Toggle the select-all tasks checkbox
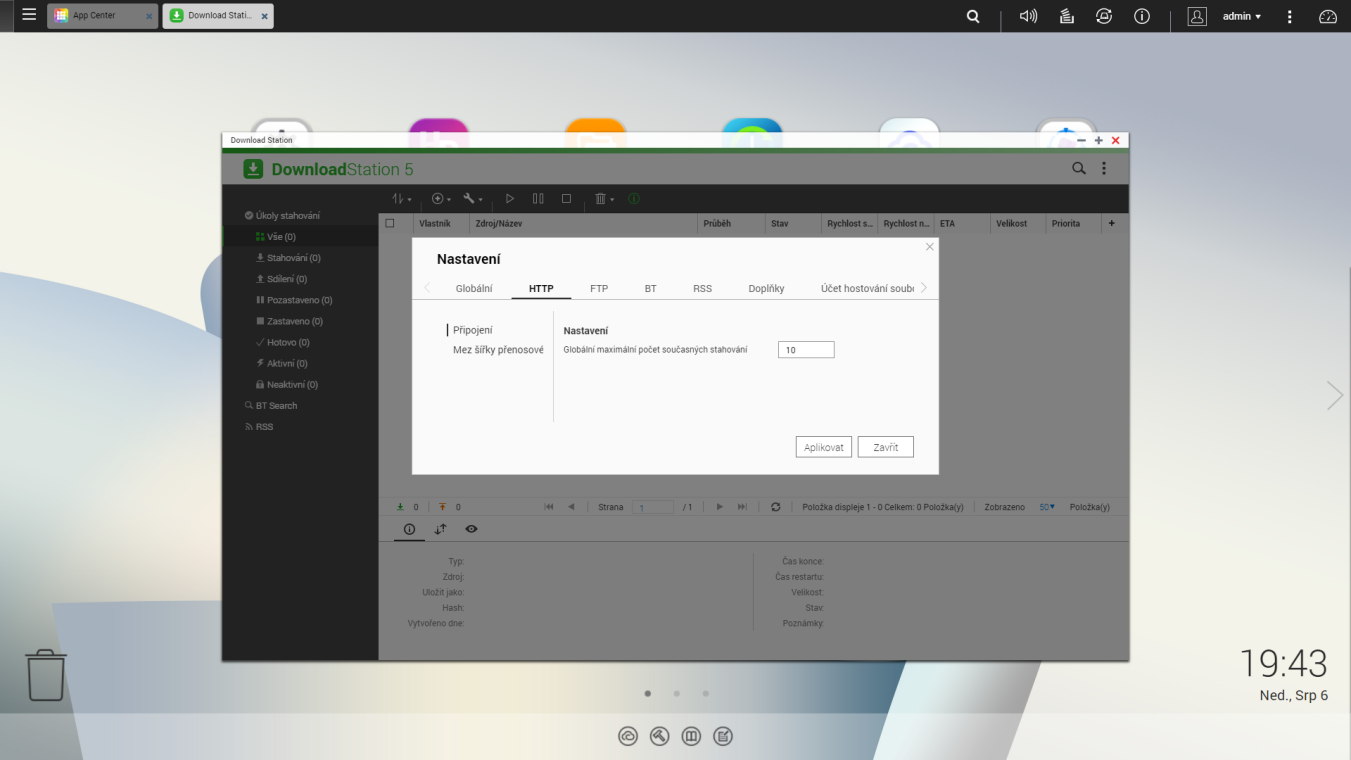The height and width of the screenshot is (760, 1351). pos(391,223)
